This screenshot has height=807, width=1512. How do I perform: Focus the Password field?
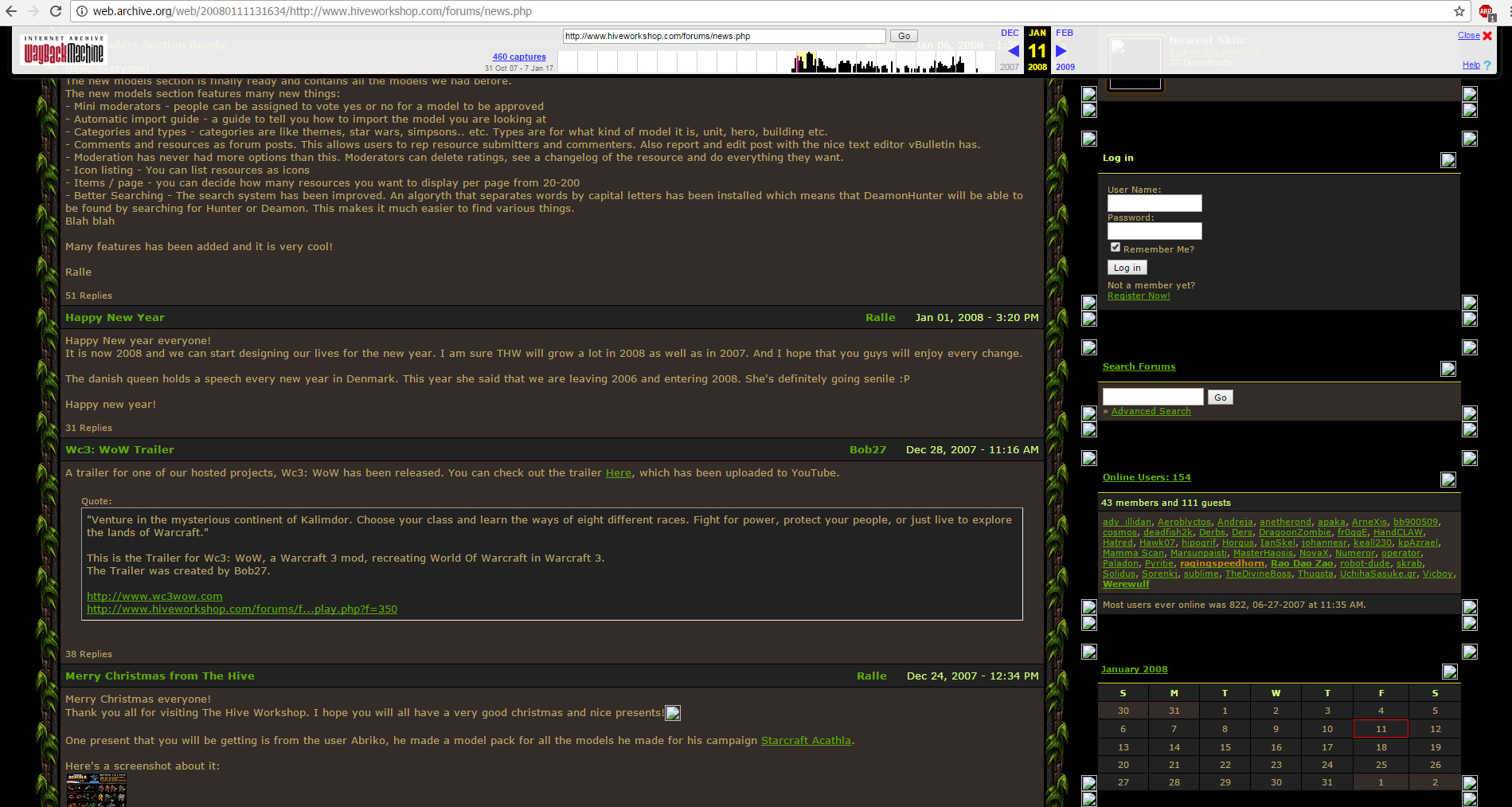click(x=1155, y=231)
